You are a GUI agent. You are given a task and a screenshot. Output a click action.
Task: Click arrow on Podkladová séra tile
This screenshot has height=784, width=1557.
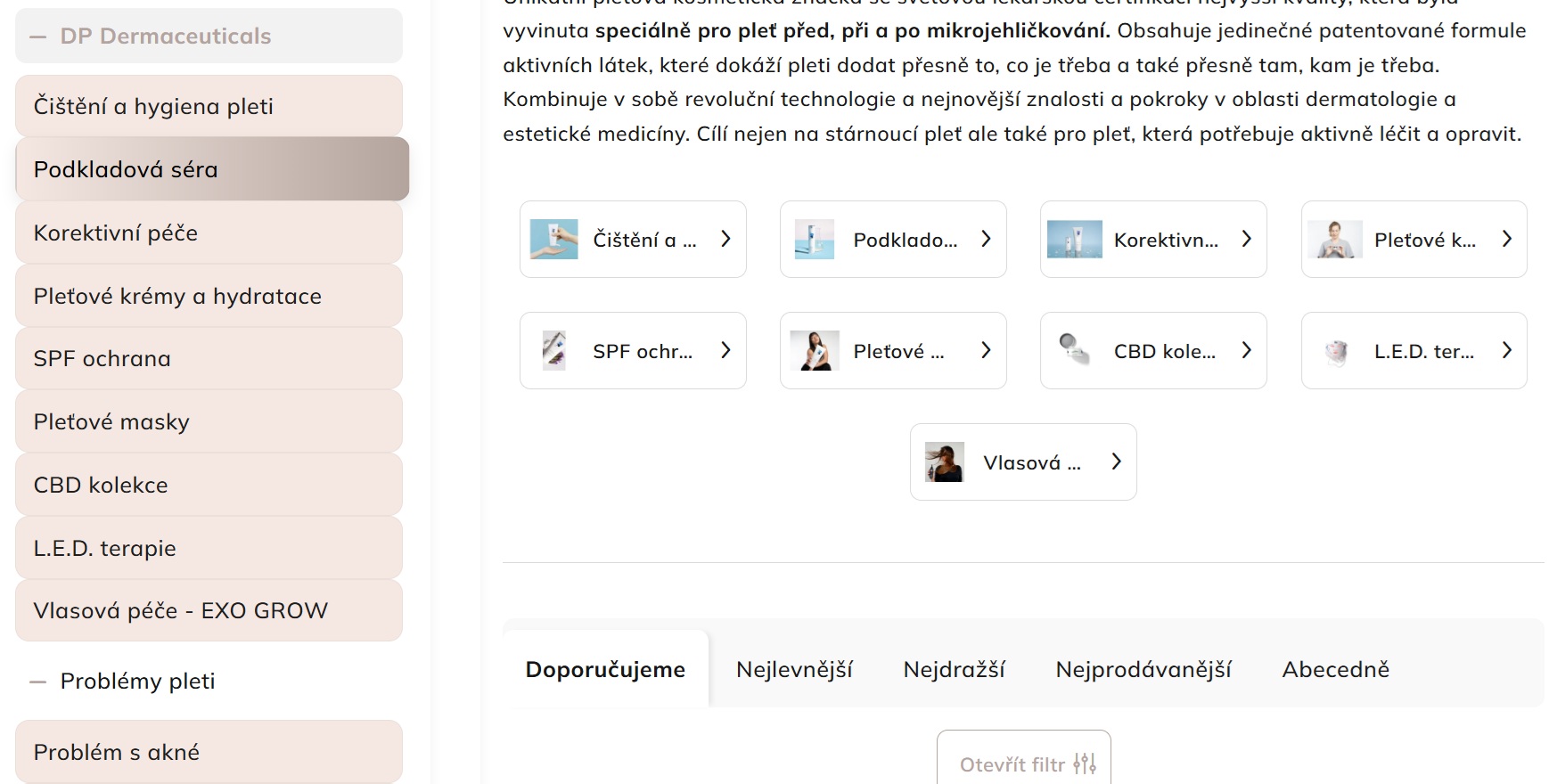click(x=986, y=239)
